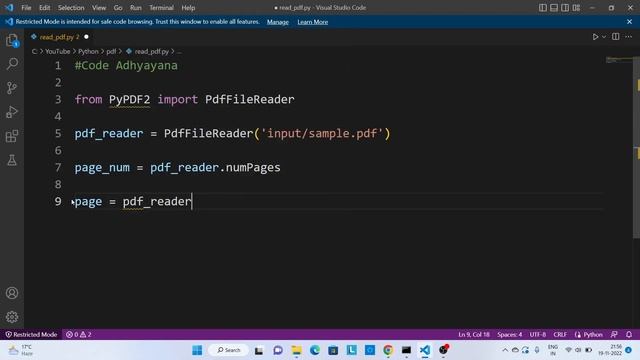Image resolution: width=640 pixels, height=360 pixels.
Task: Open the feedback icon in status bar
Action: [614, 334]
